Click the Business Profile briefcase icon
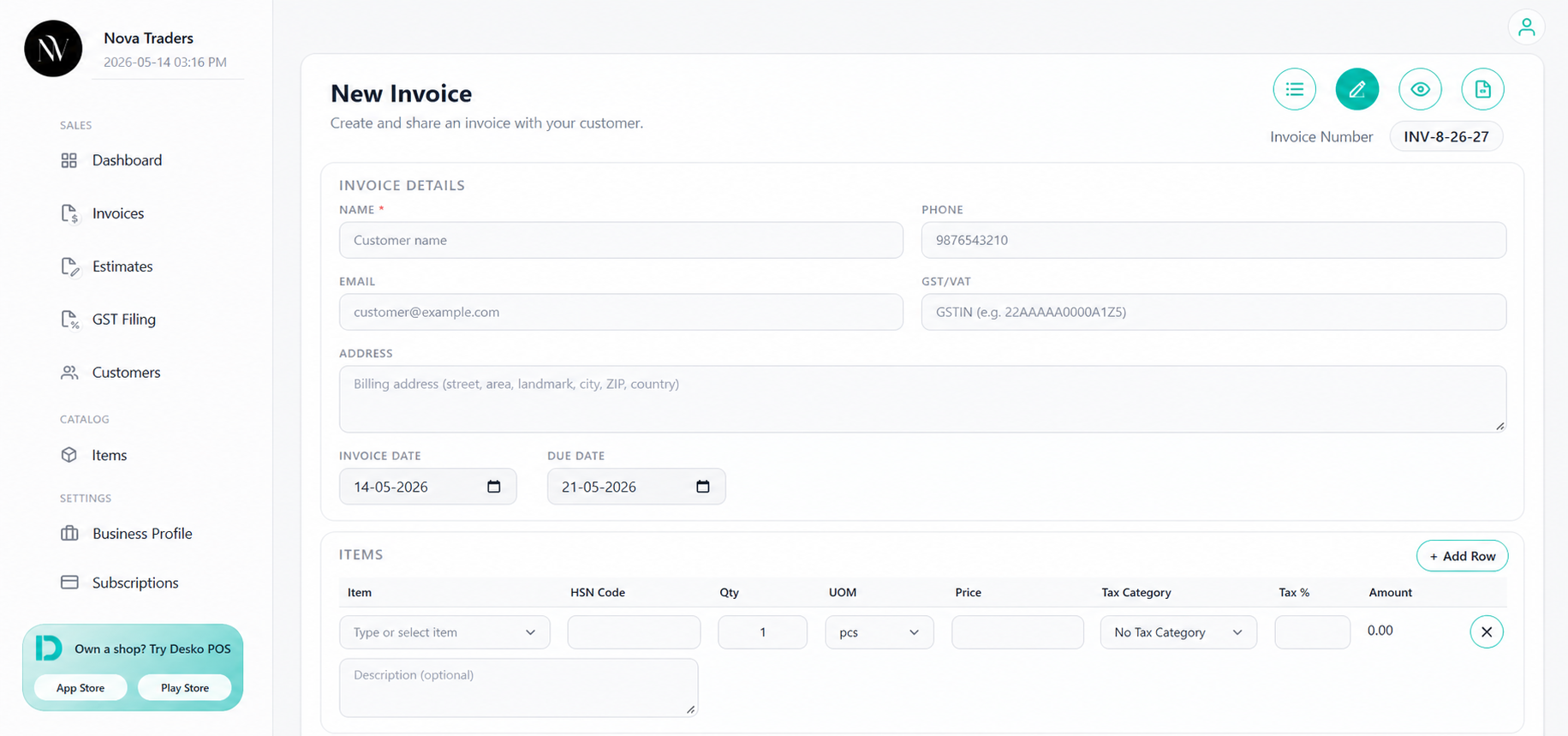1568x736 pixels. tap(69, 533)
